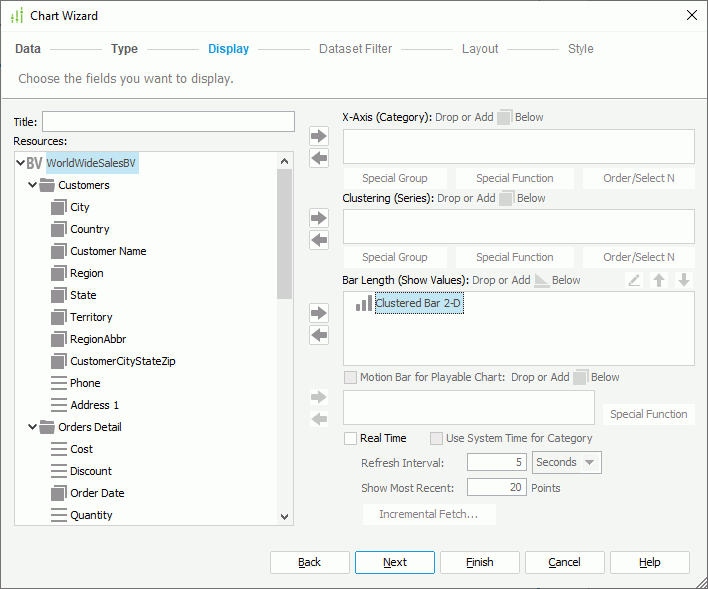Click the WorldWideSalesBV business view icon
The height and width of the screenshot is (589, 708).
(x=34, y=163)
